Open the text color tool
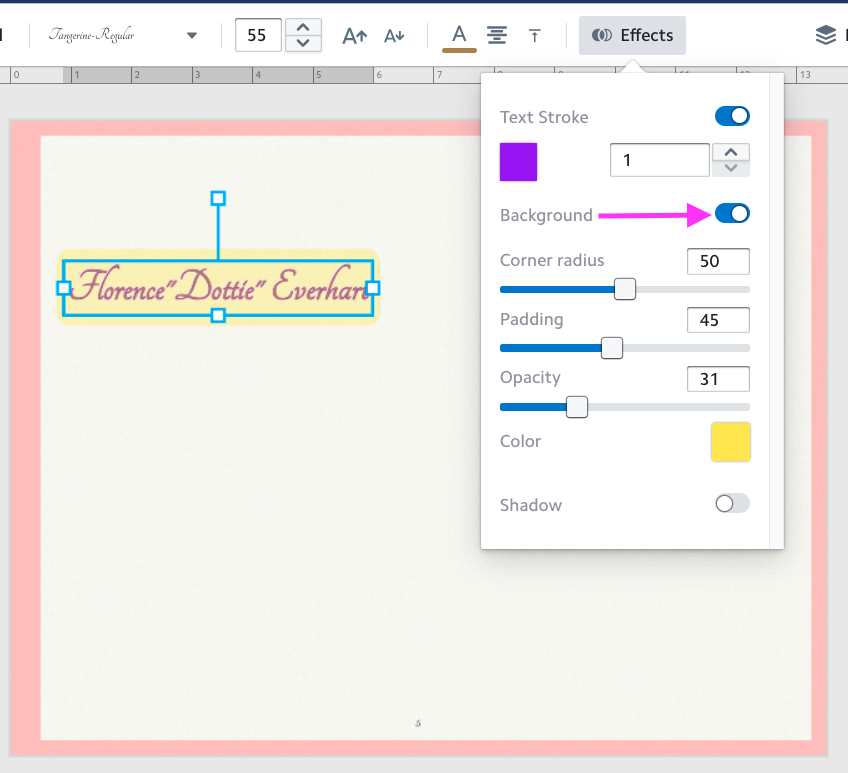The image size is (848, 773). [x=459, y=35]
